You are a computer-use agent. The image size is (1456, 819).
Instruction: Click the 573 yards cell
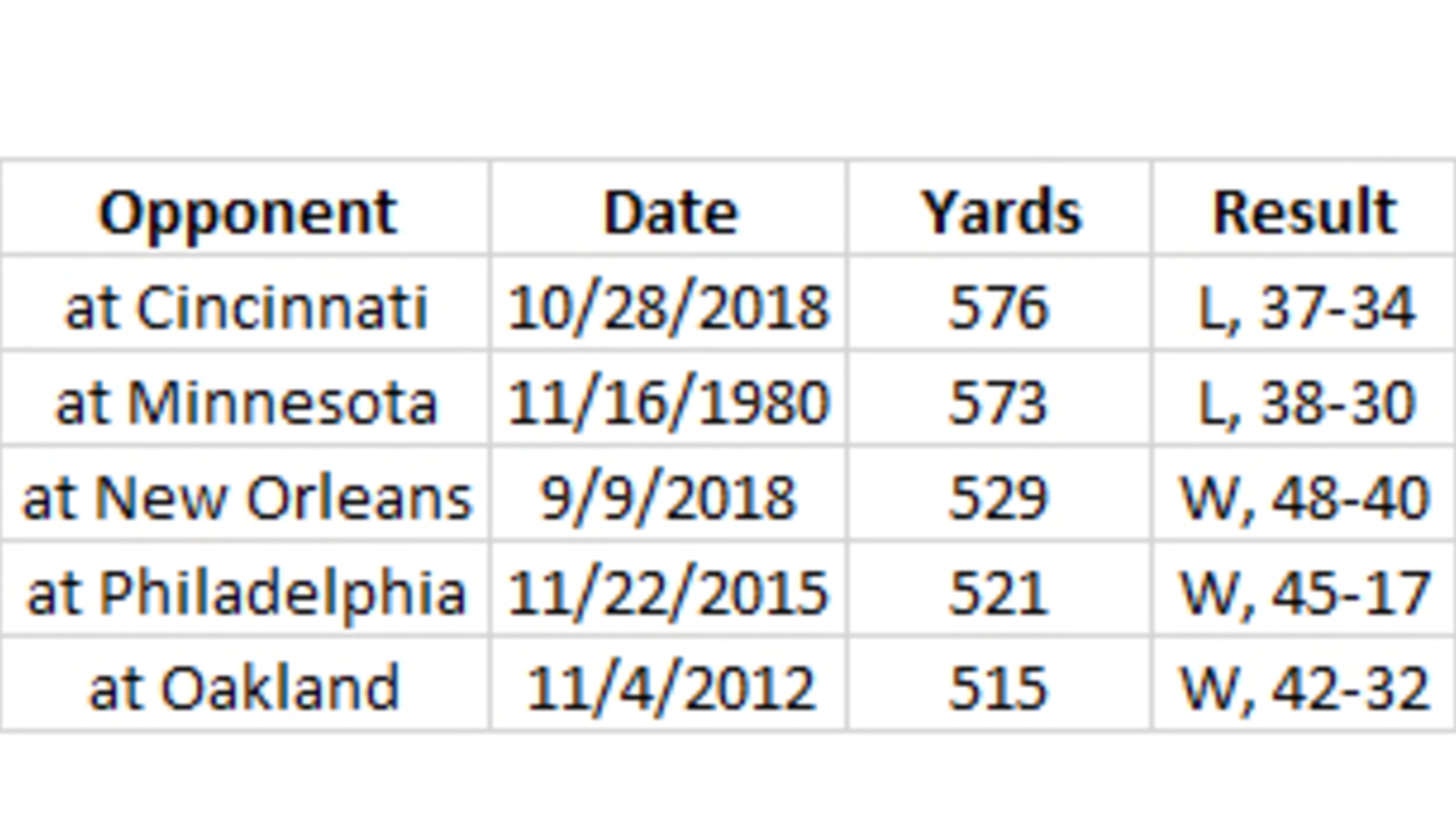[x=999, y=398]
